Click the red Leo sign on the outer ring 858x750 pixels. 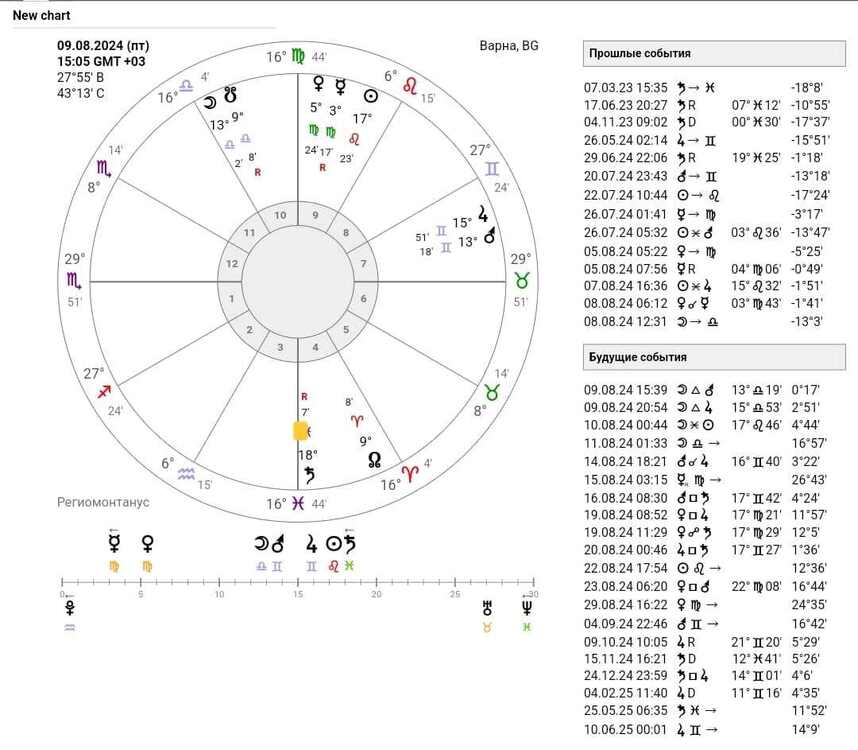(410, 85)
